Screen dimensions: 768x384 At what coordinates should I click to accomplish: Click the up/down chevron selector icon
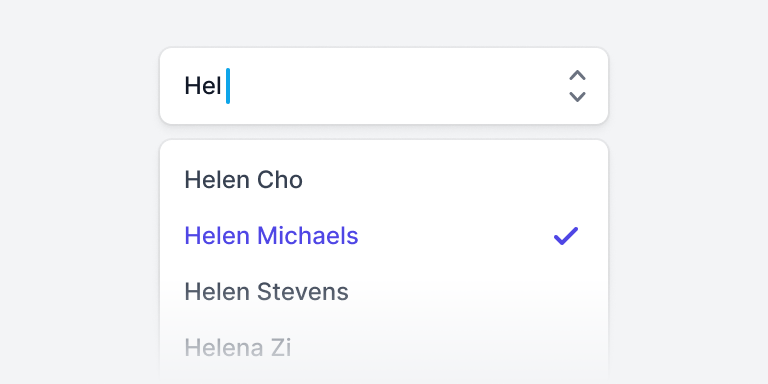point(577,86)
